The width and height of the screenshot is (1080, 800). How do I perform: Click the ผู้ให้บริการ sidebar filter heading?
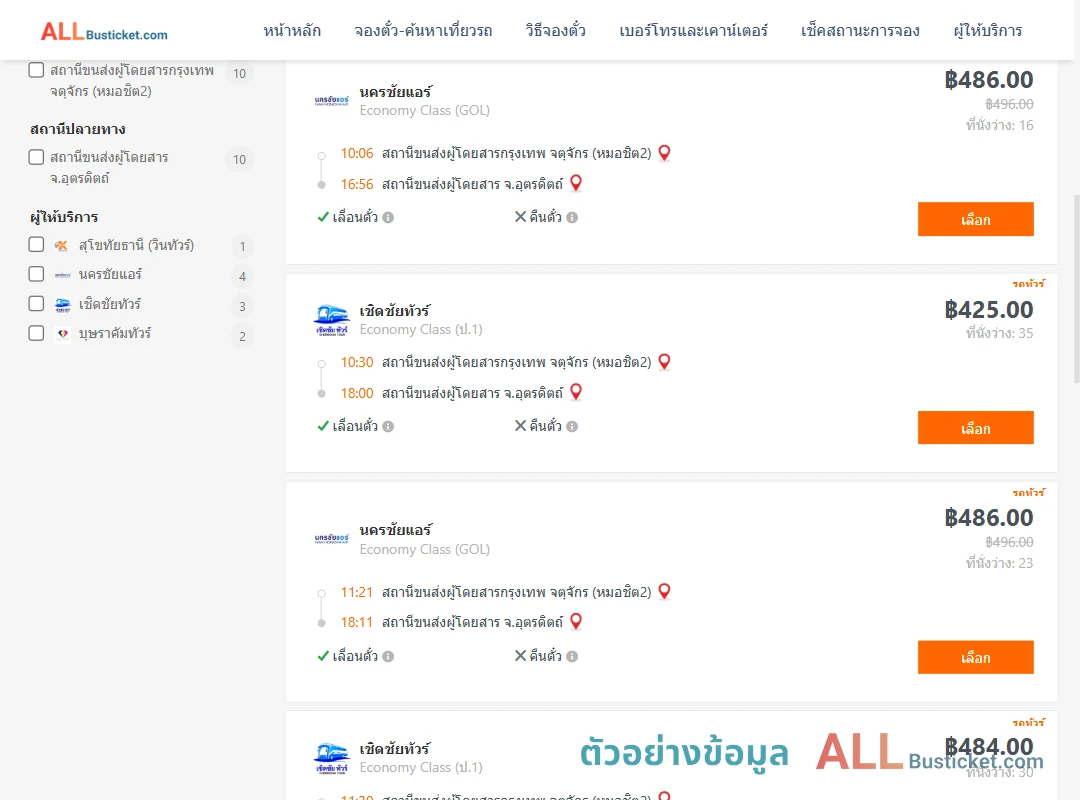[x=64, y=217]
